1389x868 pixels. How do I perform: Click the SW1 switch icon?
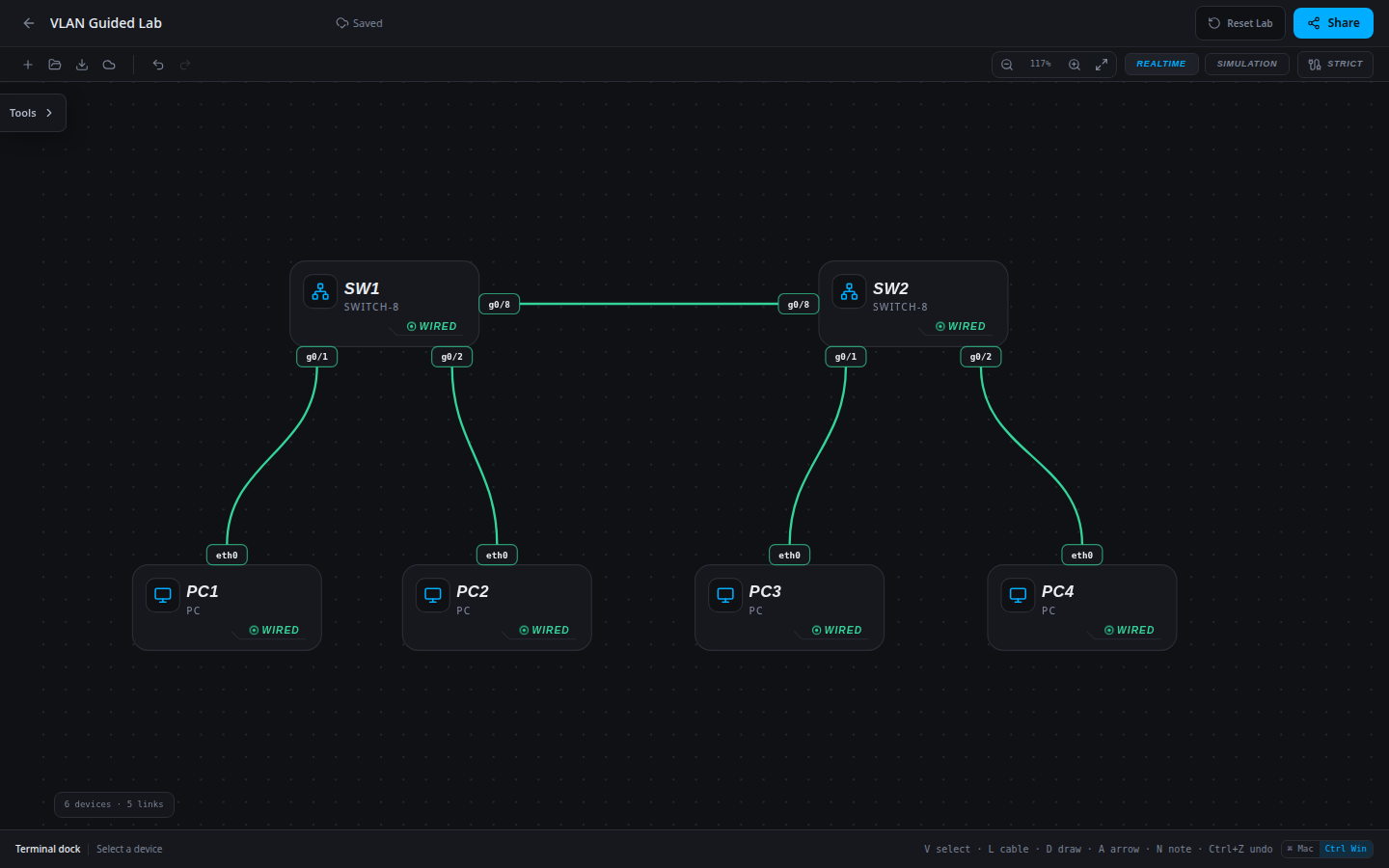(x=320, y=291)
